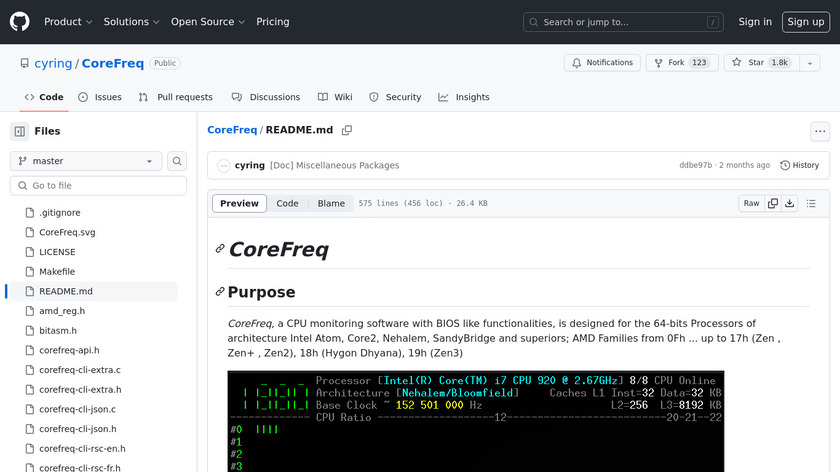Open corefreq-cli-rsc-en.h file

coord(82,448)
